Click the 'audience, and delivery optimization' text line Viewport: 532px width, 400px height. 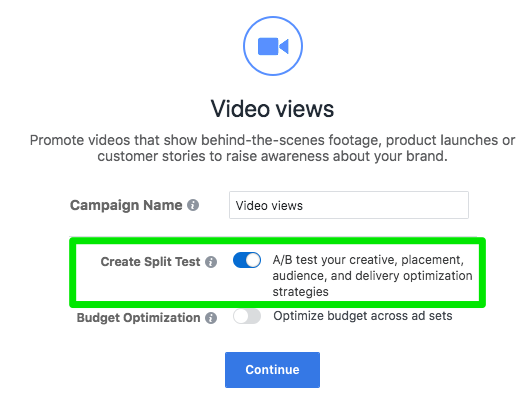click(x=372, y=276)
